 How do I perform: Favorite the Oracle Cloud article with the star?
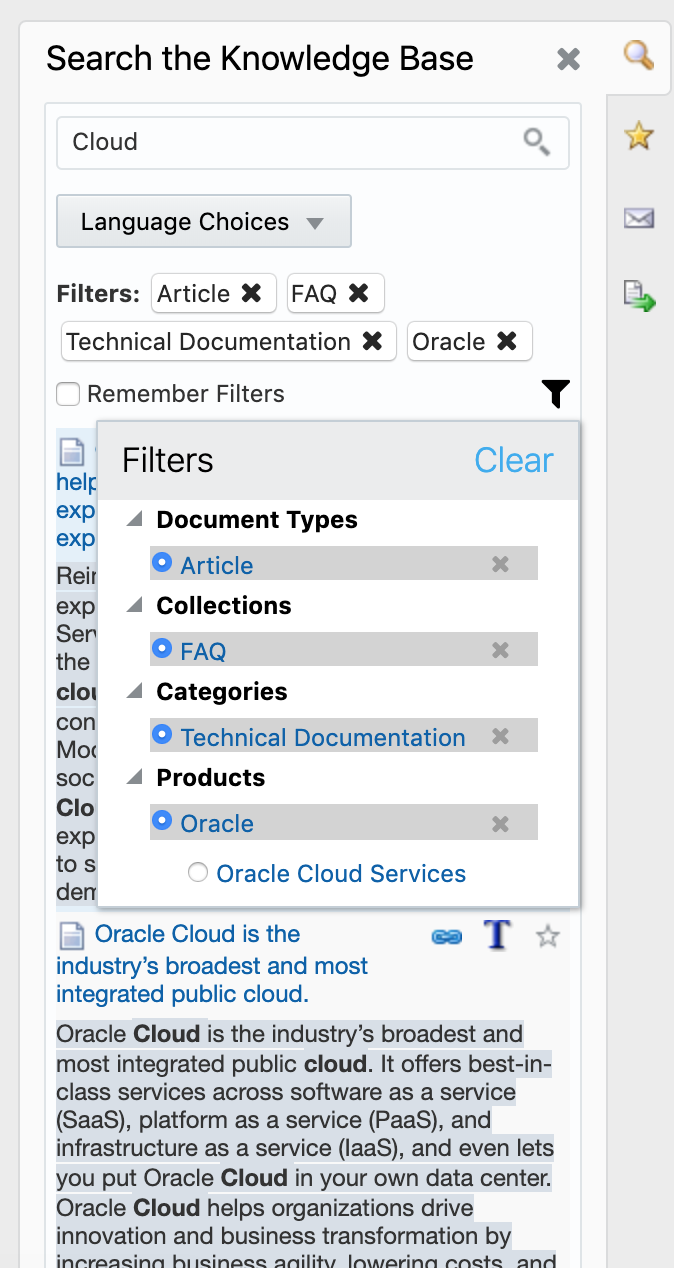point(547,937)
